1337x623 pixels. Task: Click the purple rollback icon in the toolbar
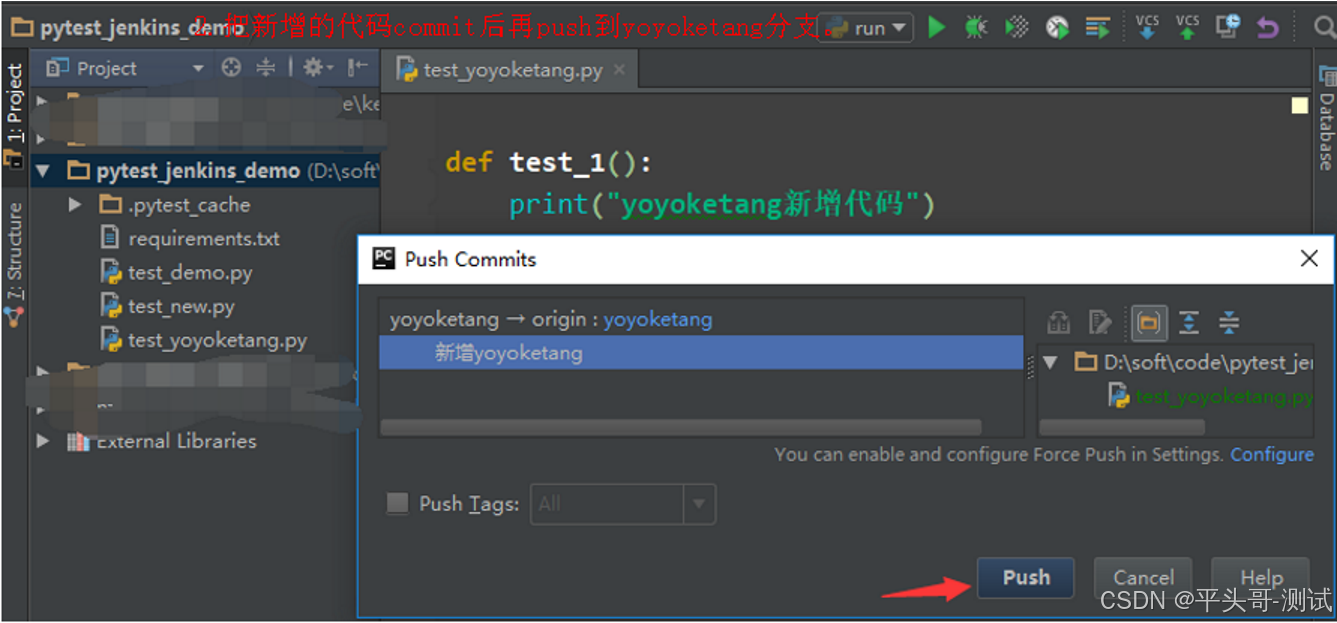tap(1267, 28)
